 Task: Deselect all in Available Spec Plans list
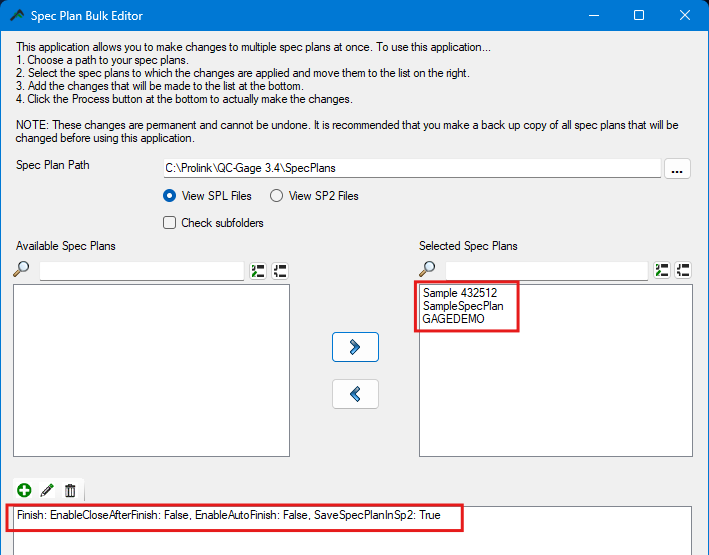(x=280, y=270)
